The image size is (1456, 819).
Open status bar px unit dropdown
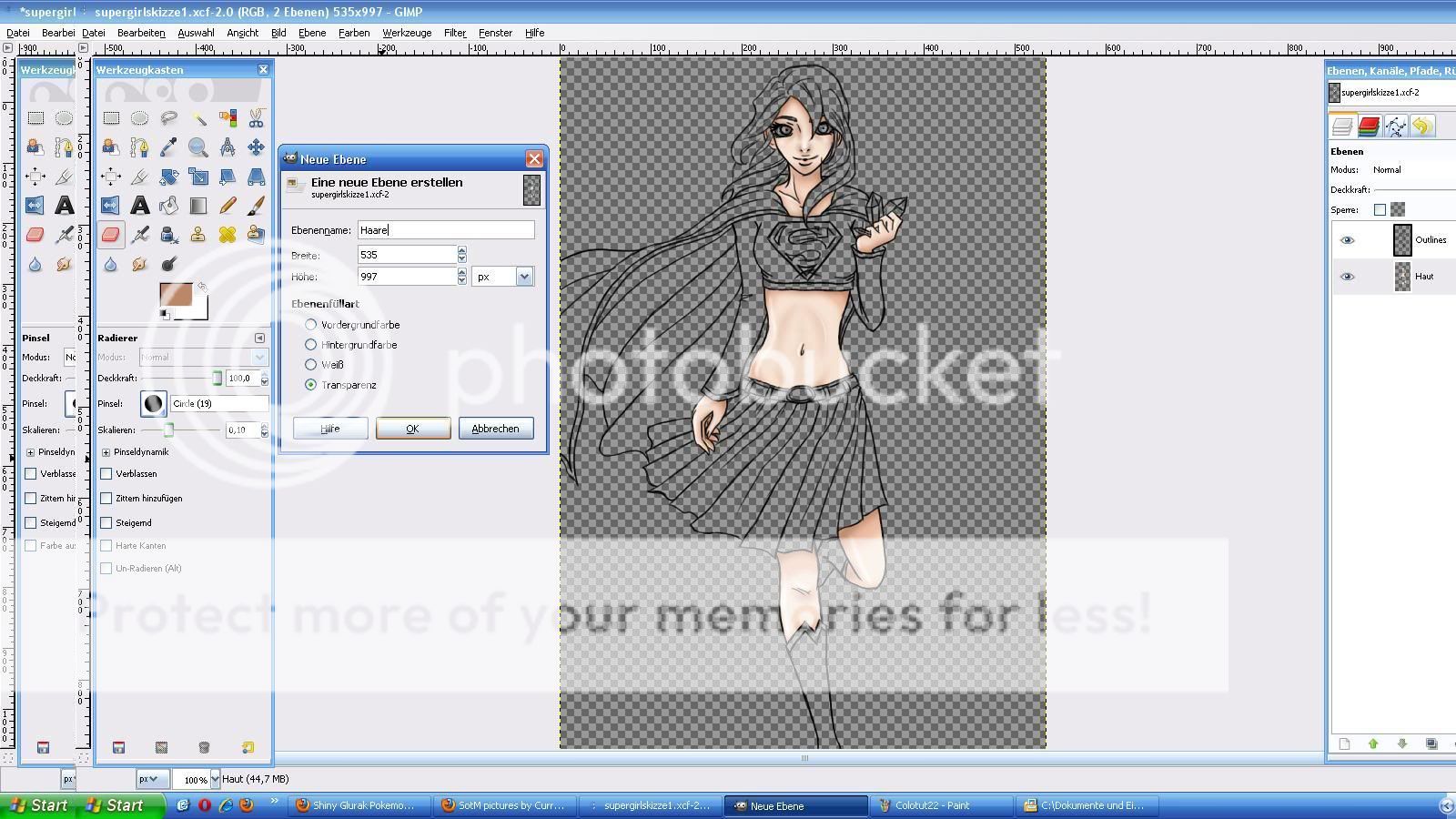pos(153,779)
